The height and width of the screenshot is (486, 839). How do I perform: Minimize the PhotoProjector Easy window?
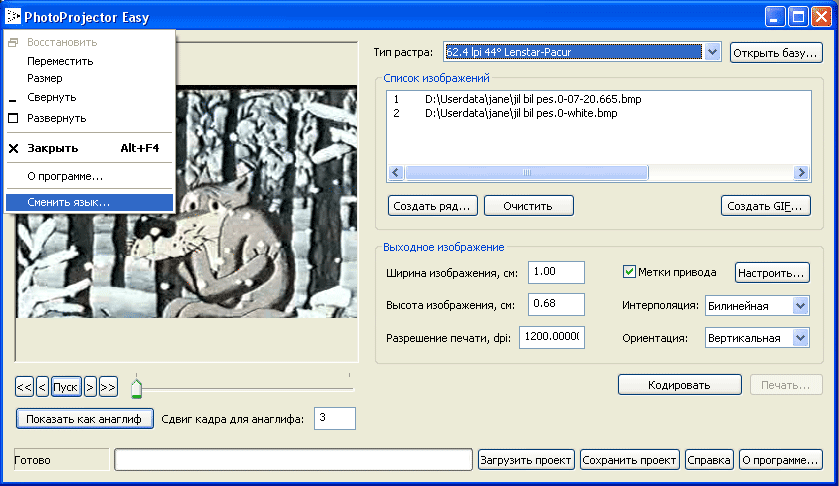click(774, 17)
